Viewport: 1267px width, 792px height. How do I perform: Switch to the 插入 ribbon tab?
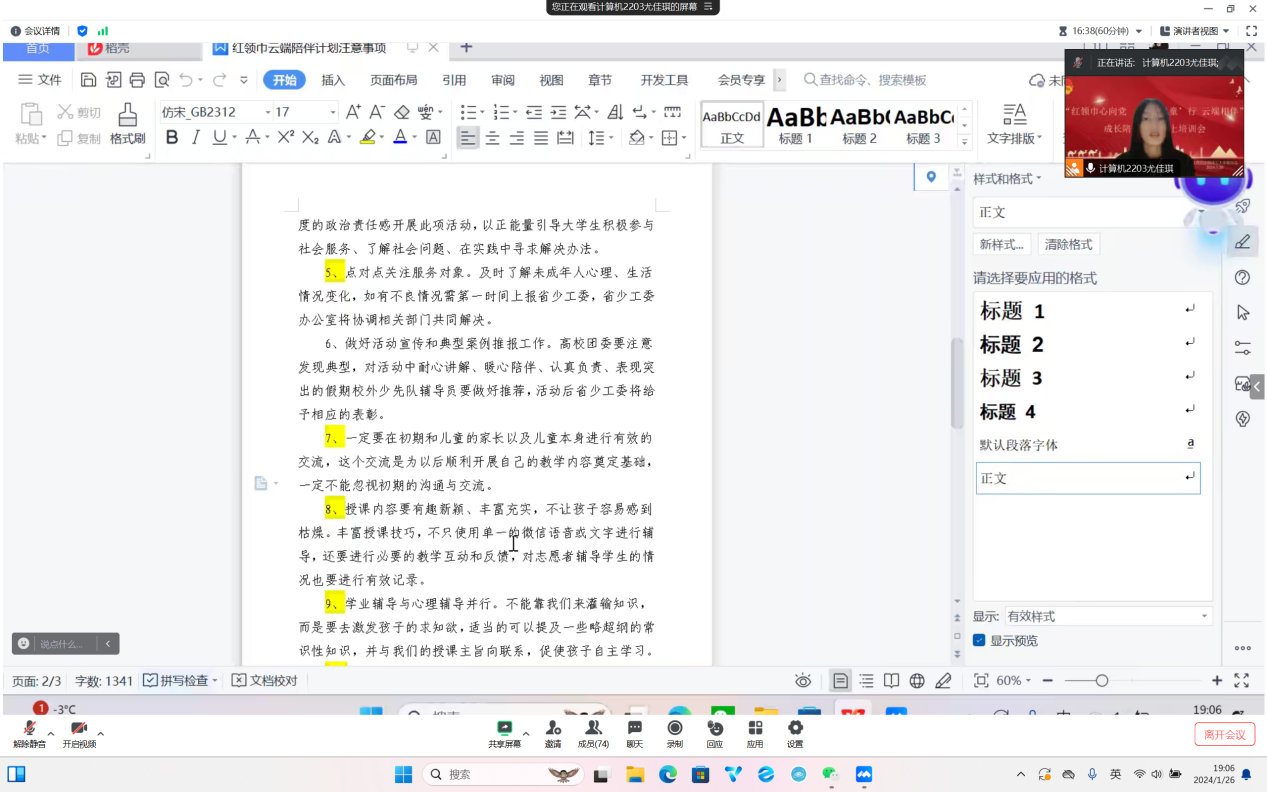[333, 80]
